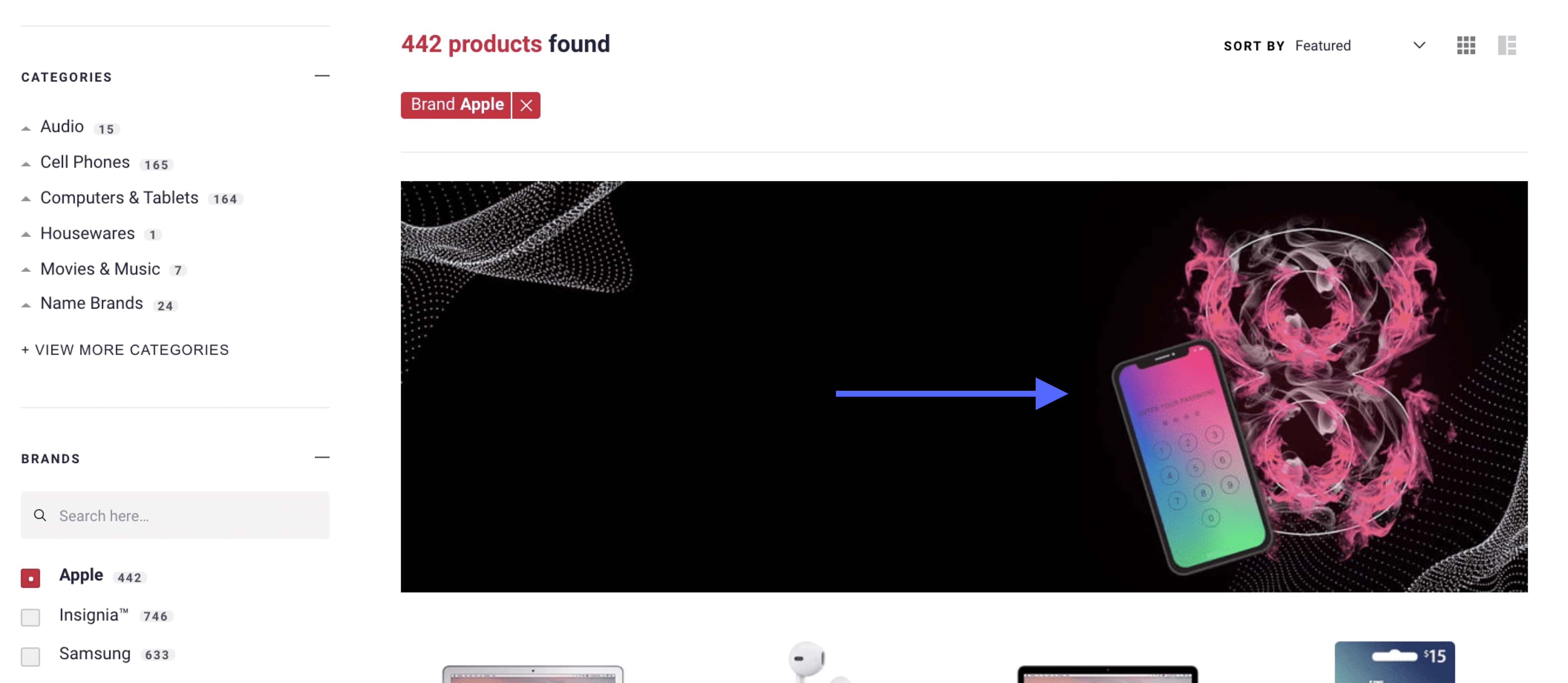Collapse the Cell Phones category

click(24, 161)
